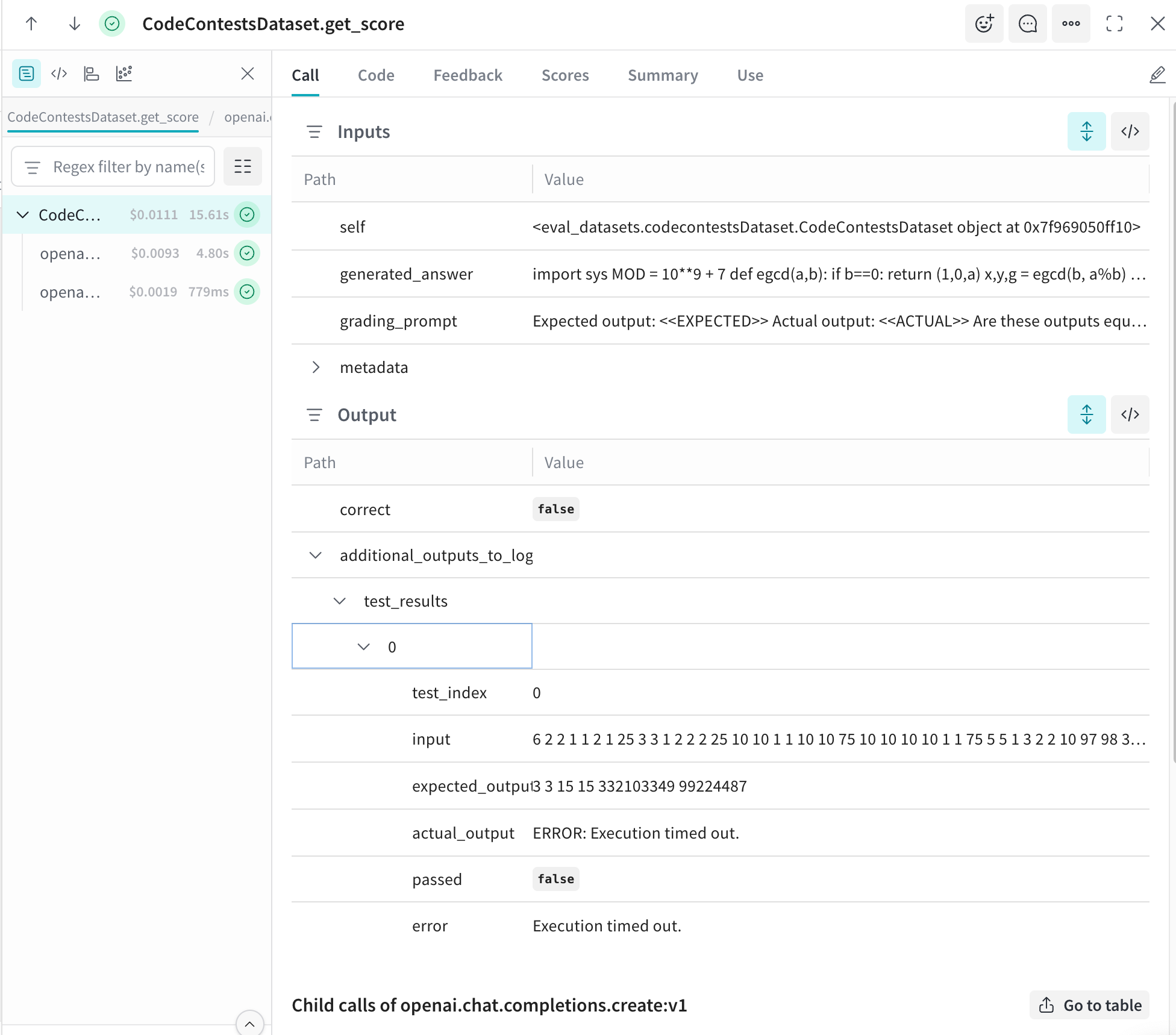Click the add reaction emoji icon
Screen dimensions: 1176x1035
coord(984,24)
